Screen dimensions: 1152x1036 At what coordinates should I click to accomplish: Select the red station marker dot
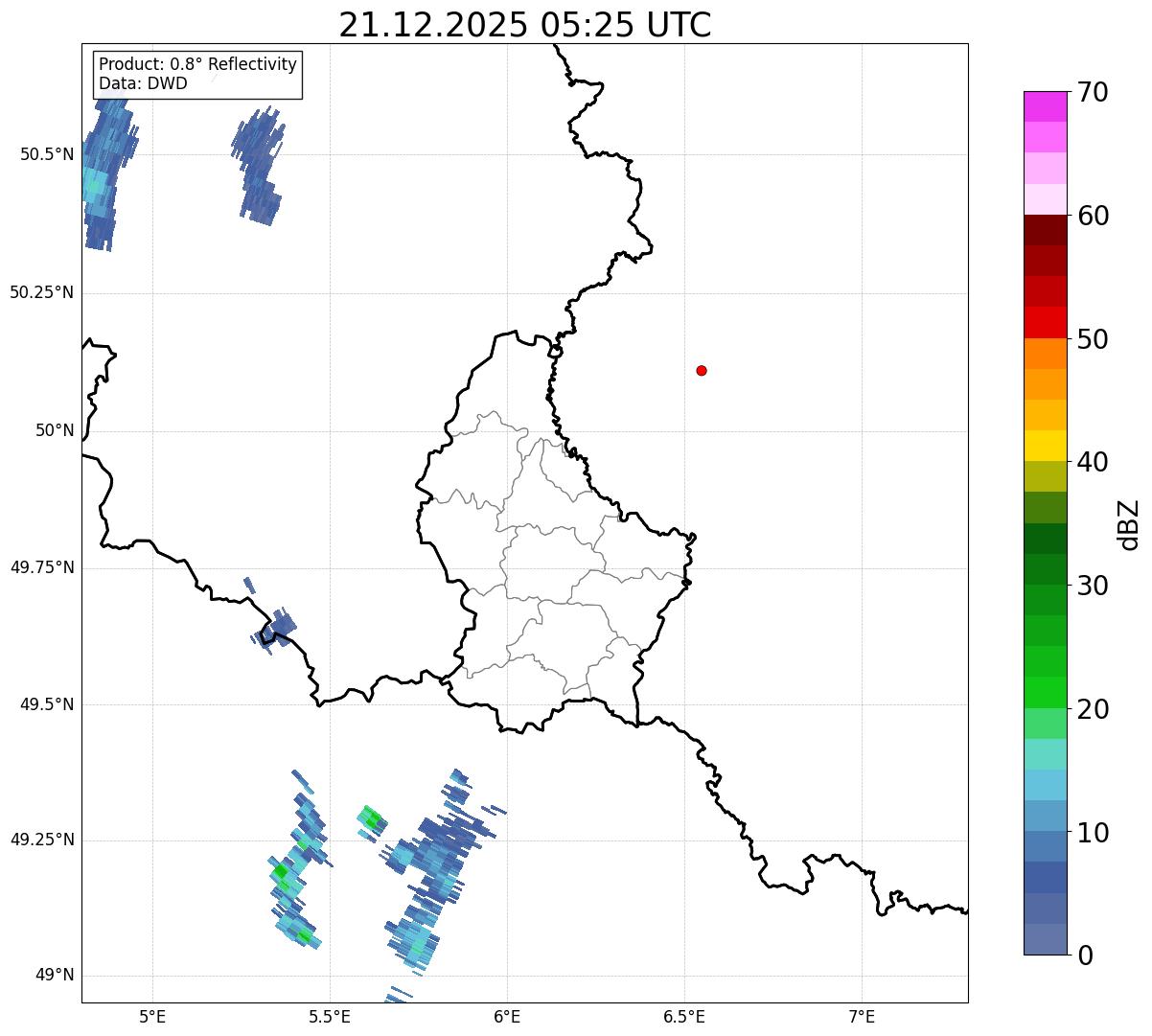702,370
